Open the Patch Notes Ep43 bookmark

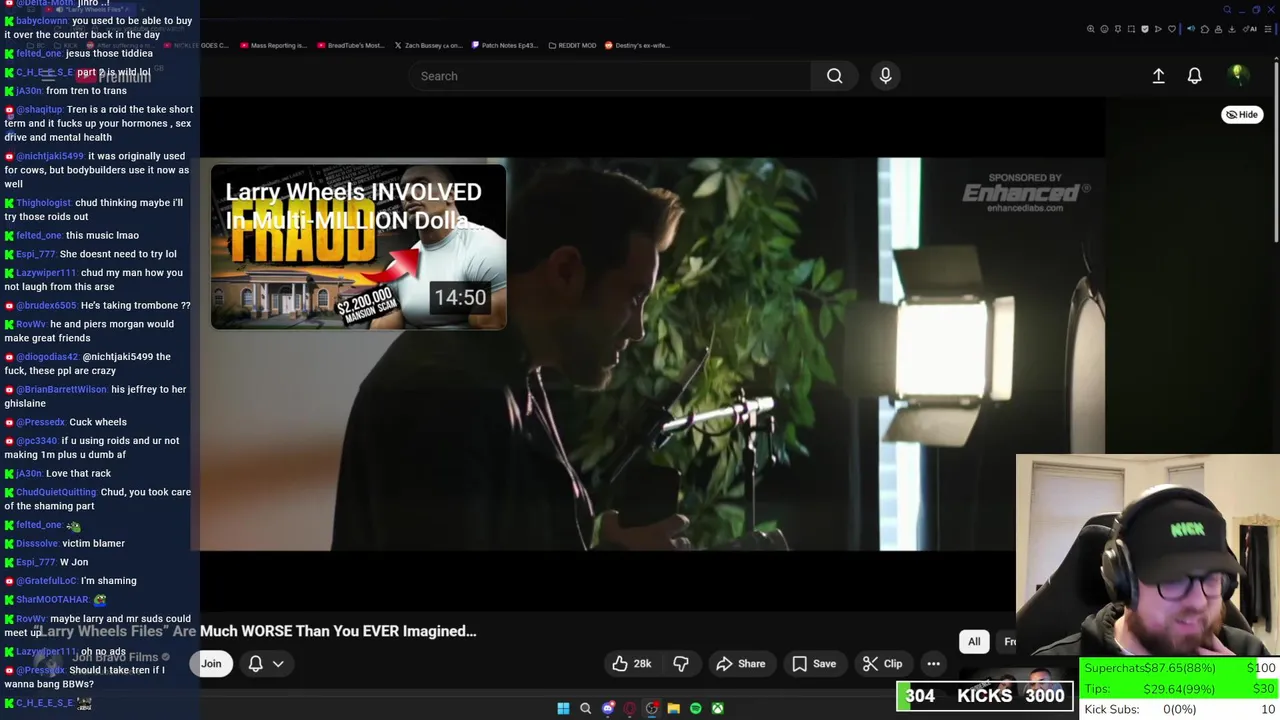(x=504, y=45)
